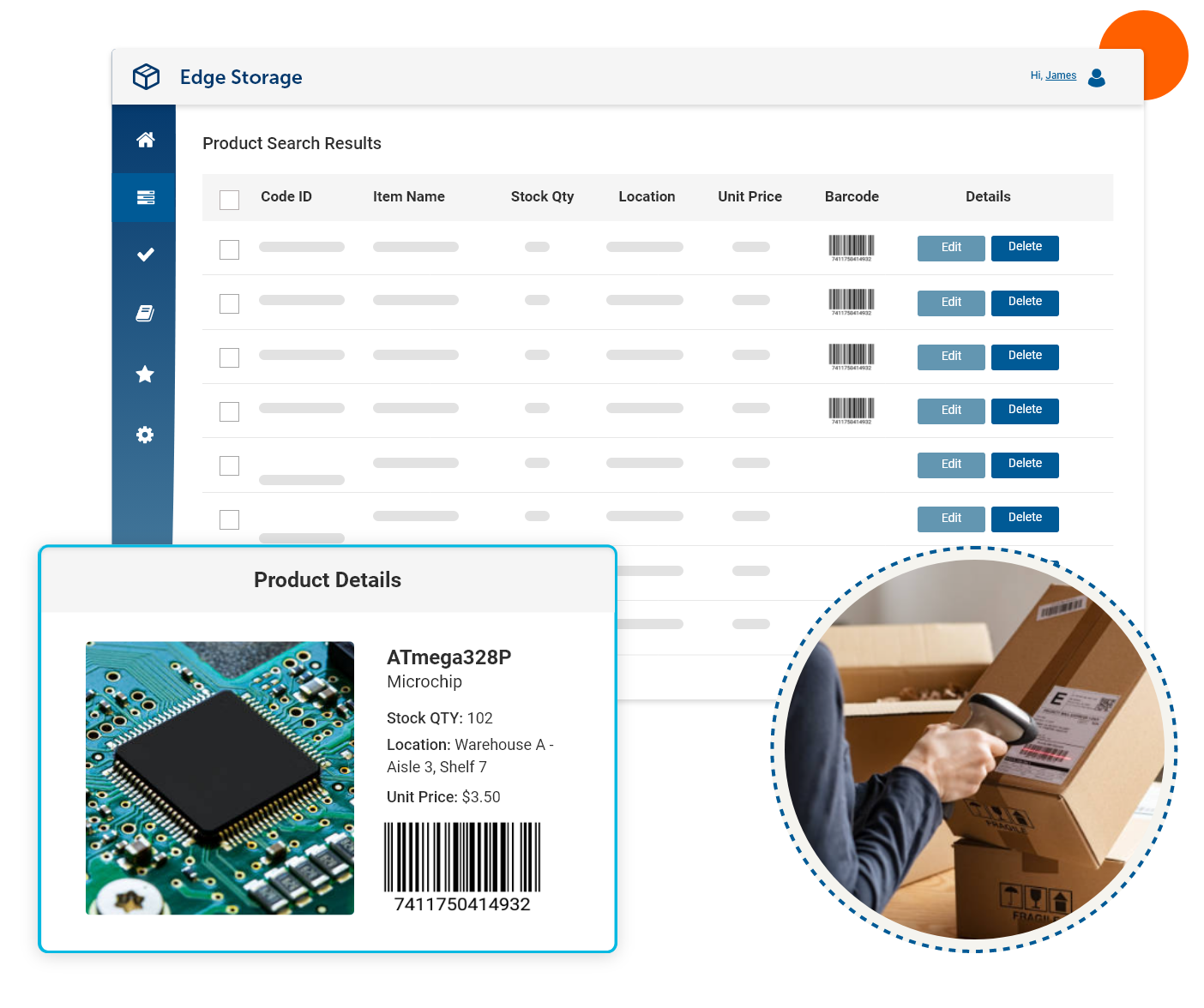The height and width of the screenshot is (1008, 1204).
Task: Delete the second product in the list
Action: 1024,303
